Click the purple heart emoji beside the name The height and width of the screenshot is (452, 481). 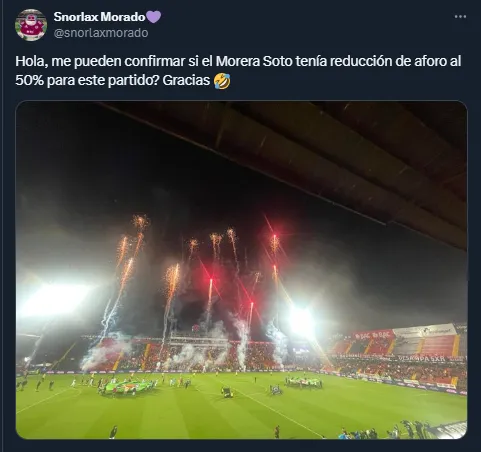154,17
